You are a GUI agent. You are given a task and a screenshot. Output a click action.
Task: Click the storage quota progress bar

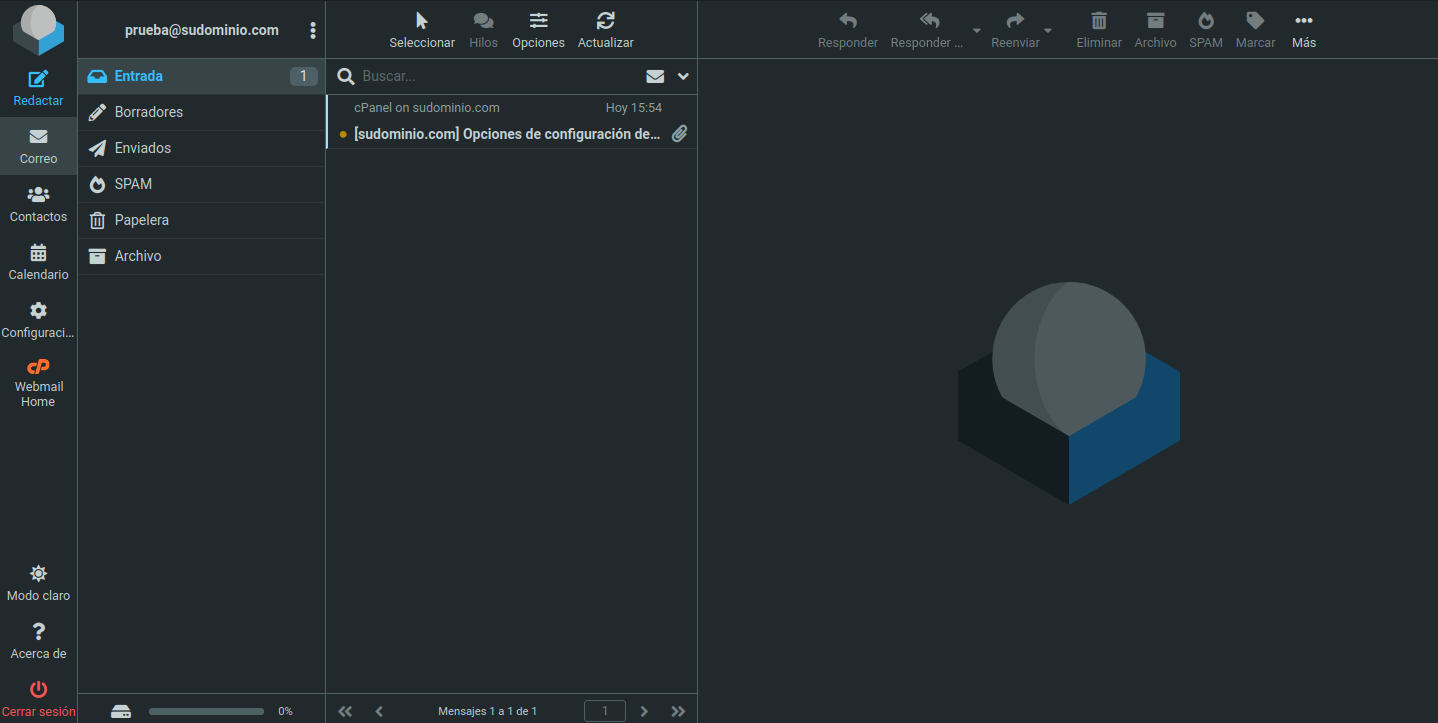(x=207, y=711)
